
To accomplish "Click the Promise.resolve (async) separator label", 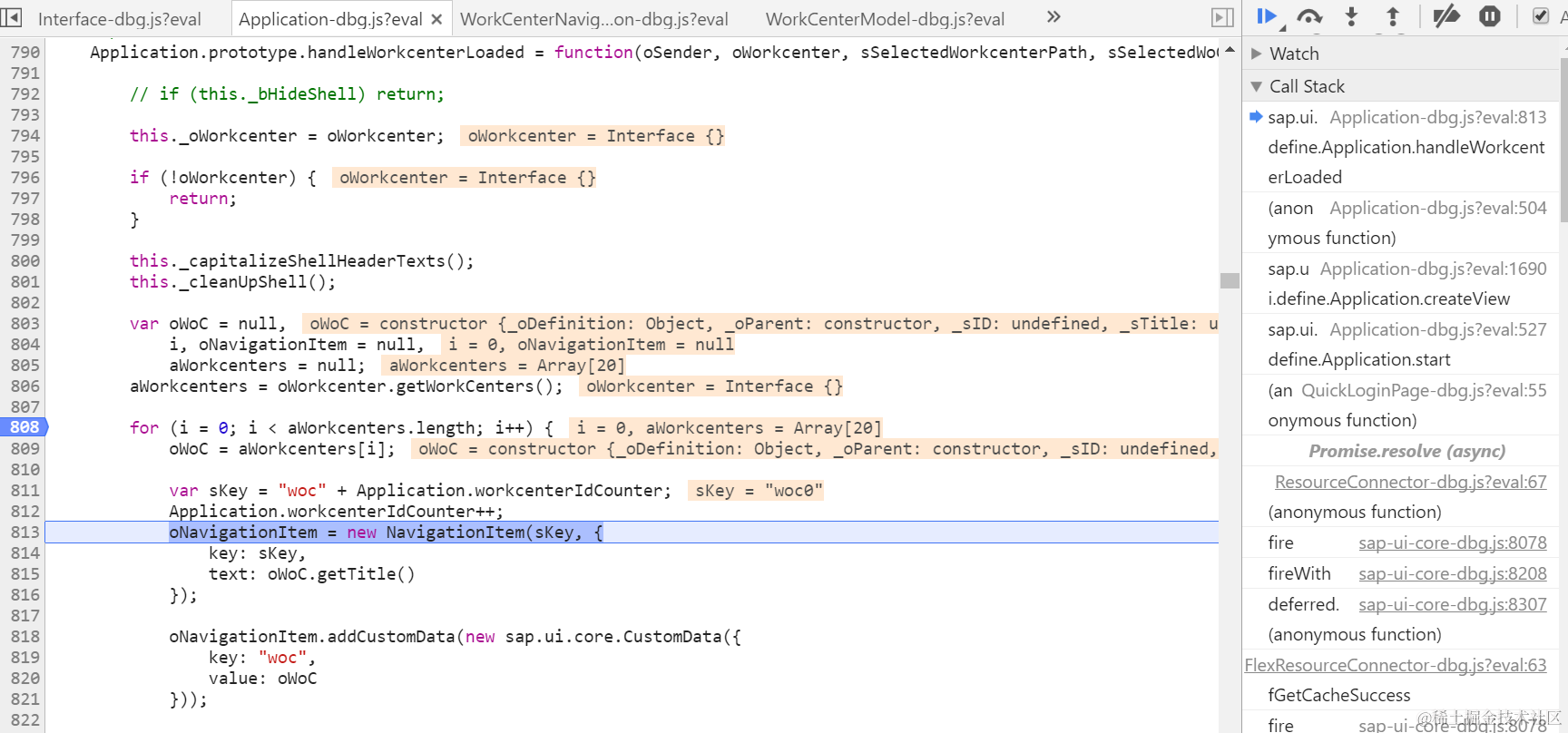I will 1406,451.
